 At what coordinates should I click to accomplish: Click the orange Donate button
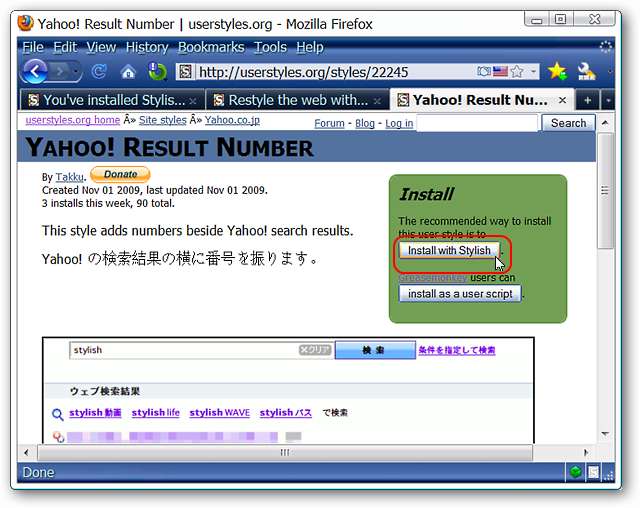point(120,175)
